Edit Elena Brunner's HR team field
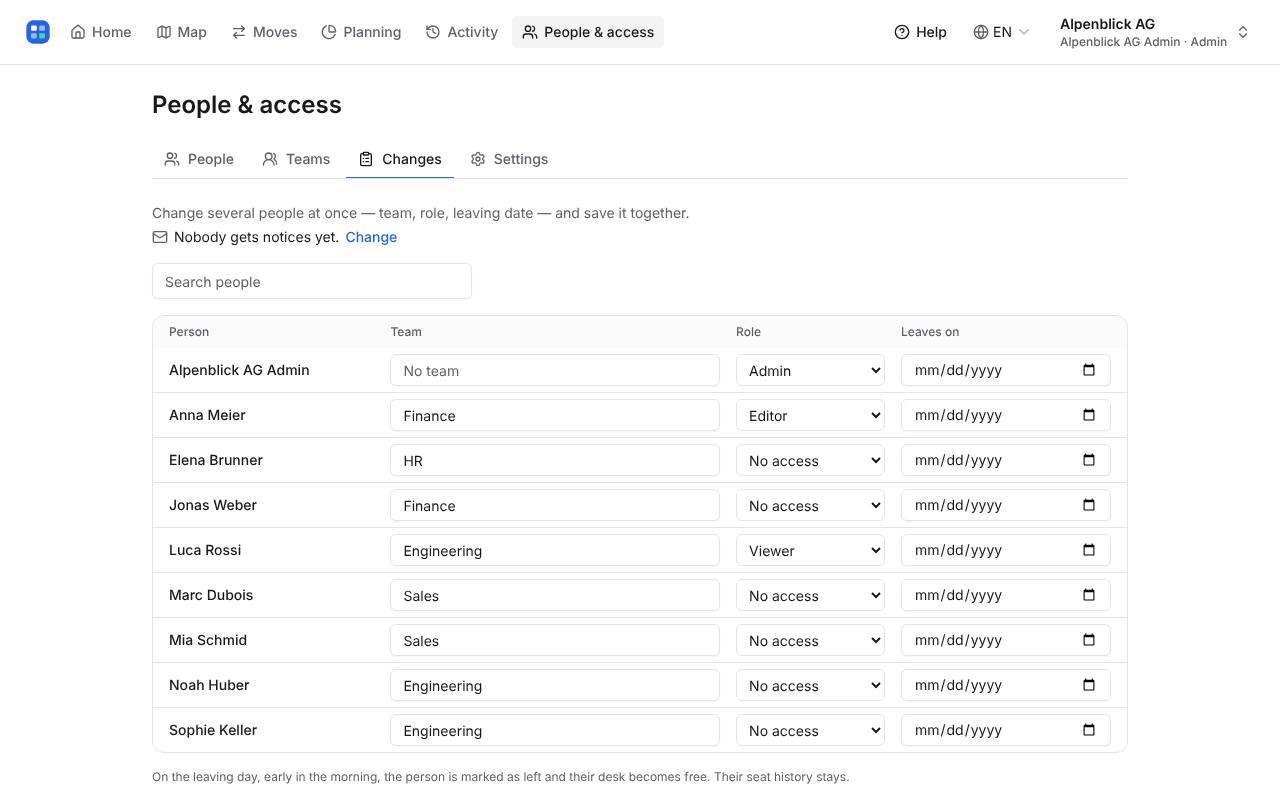1280x800 pixels. tap(555, 460)
